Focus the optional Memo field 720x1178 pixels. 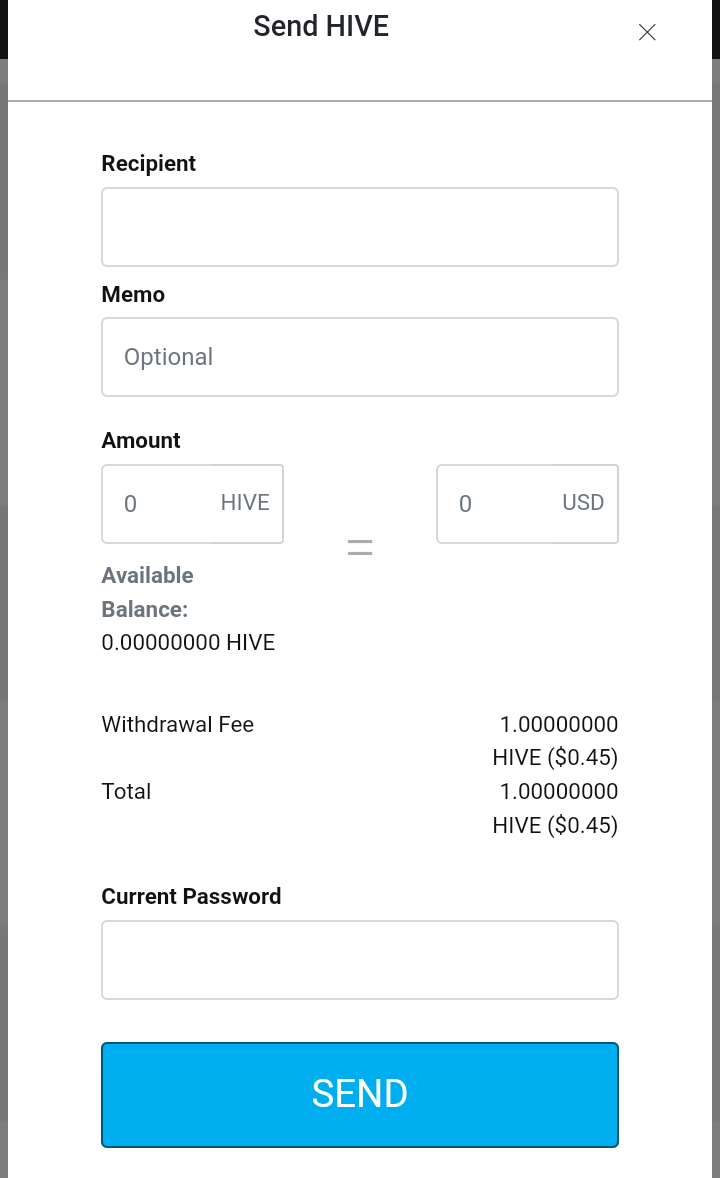pyautogui.click(x=360, y=357)
